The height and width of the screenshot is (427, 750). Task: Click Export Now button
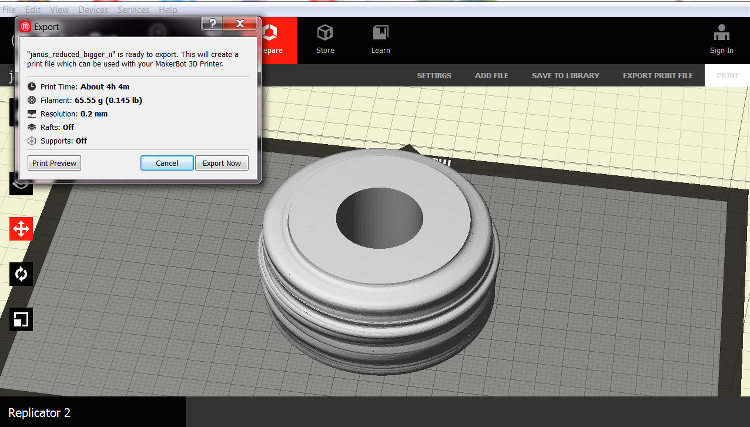tap(221, 163)
